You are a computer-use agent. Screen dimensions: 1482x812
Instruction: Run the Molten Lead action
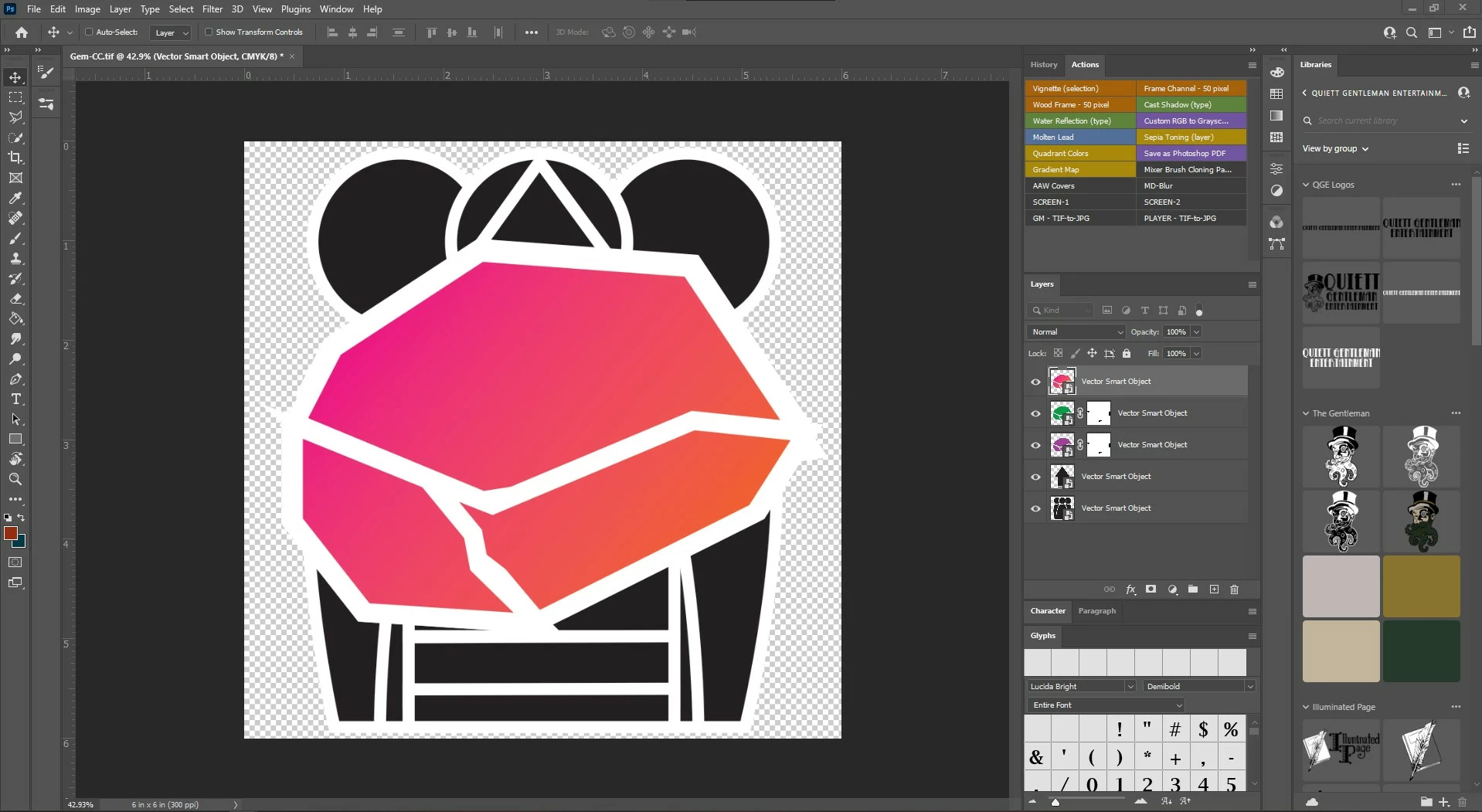[1079, 138]
